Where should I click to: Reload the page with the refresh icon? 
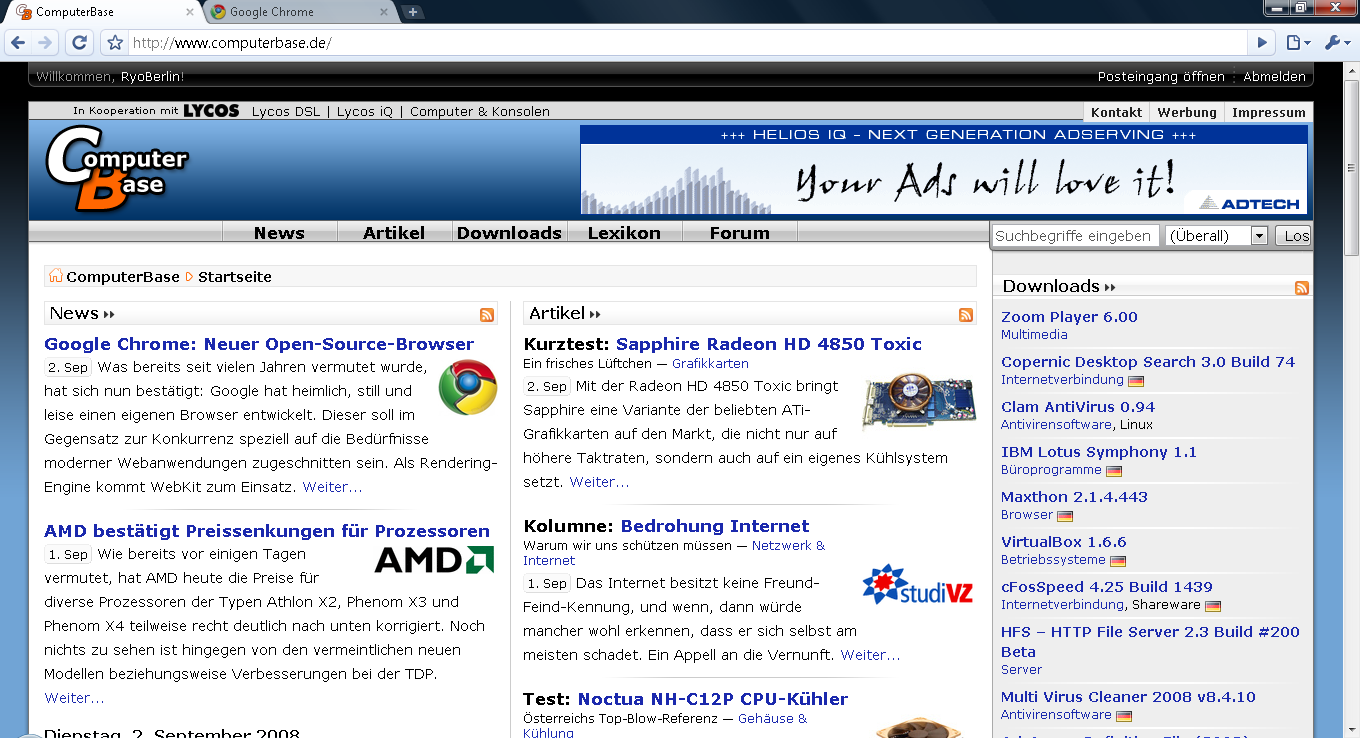pyautogui.click(x=80, y=43)
